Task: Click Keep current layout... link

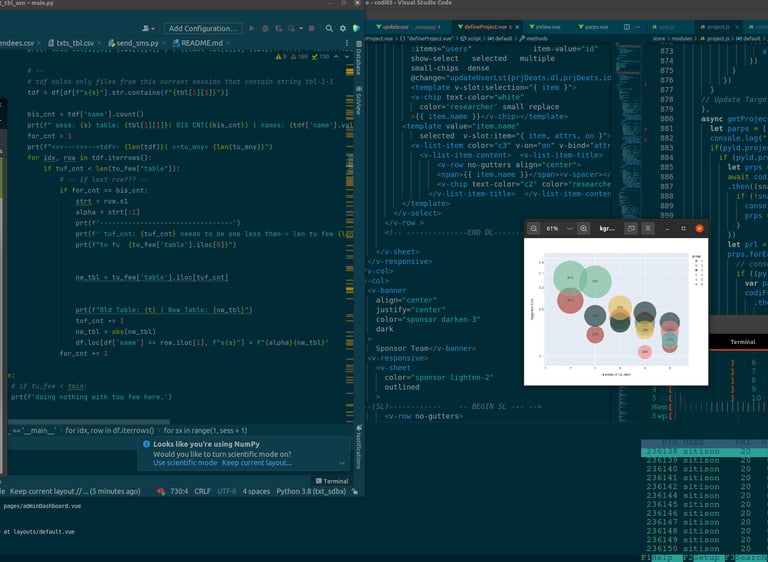Action: point(257,463)
